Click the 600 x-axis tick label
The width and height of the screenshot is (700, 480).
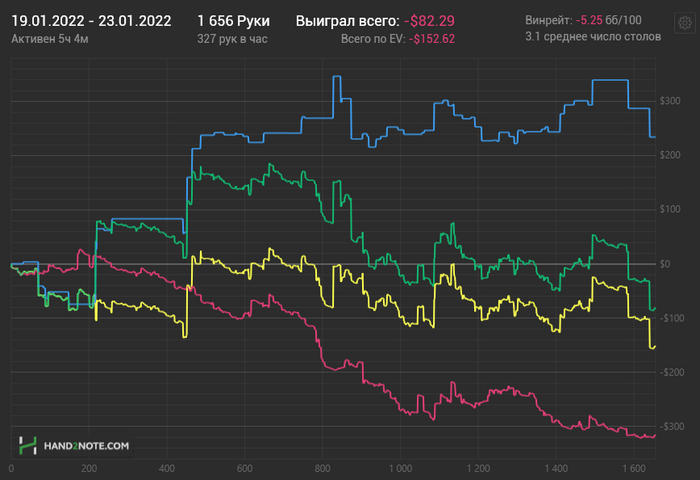click(245, 468)
